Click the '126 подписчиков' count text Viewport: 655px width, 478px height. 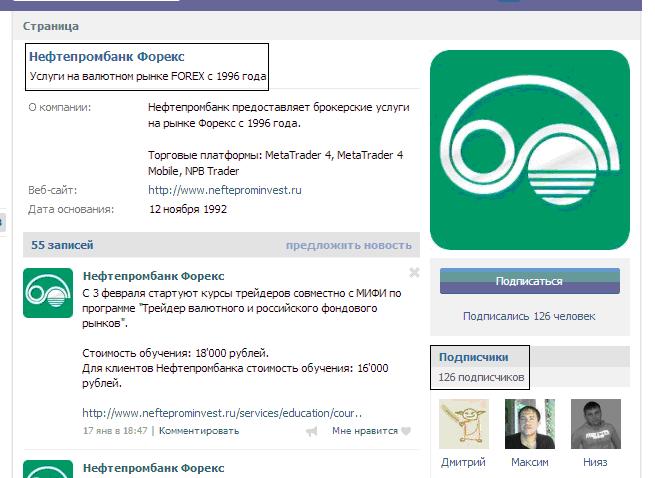481,377
